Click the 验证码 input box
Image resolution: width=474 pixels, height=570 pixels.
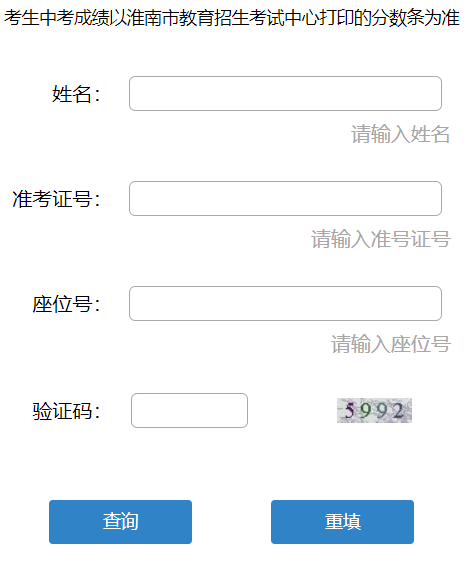coord(189,410)
